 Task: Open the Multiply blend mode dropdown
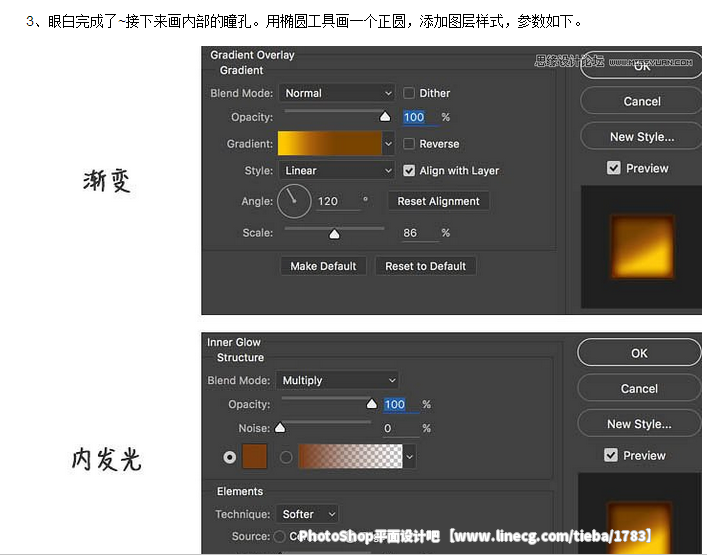(337, 380)
